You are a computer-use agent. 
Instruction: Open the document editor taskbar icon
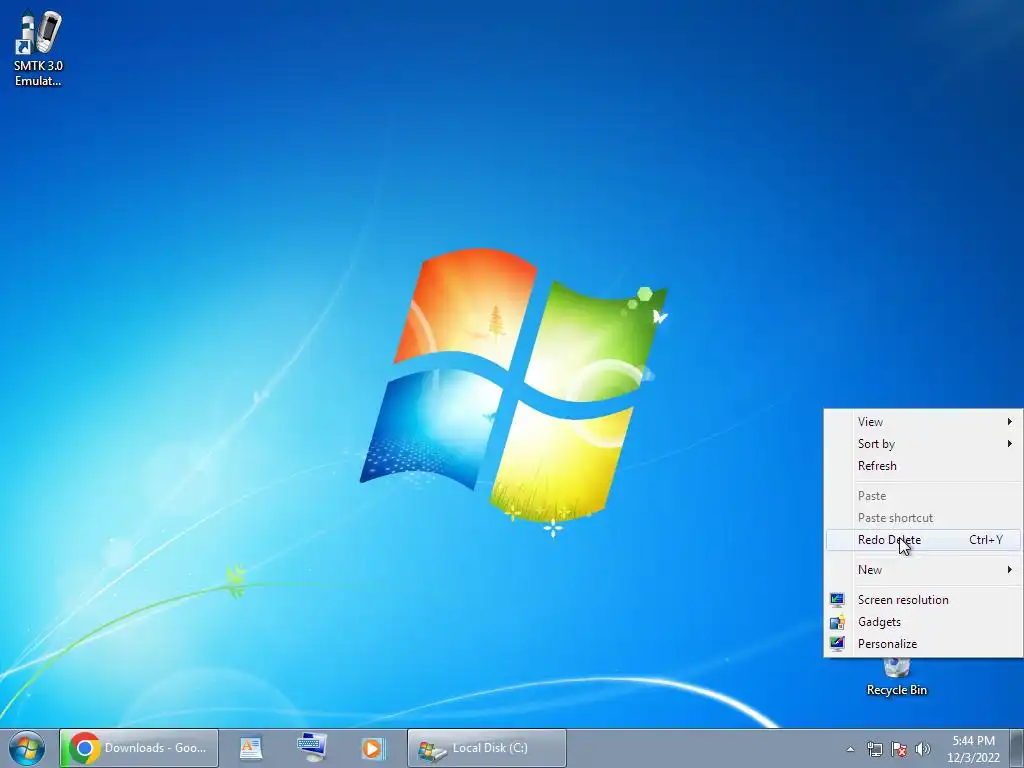(x=251, y=748)
